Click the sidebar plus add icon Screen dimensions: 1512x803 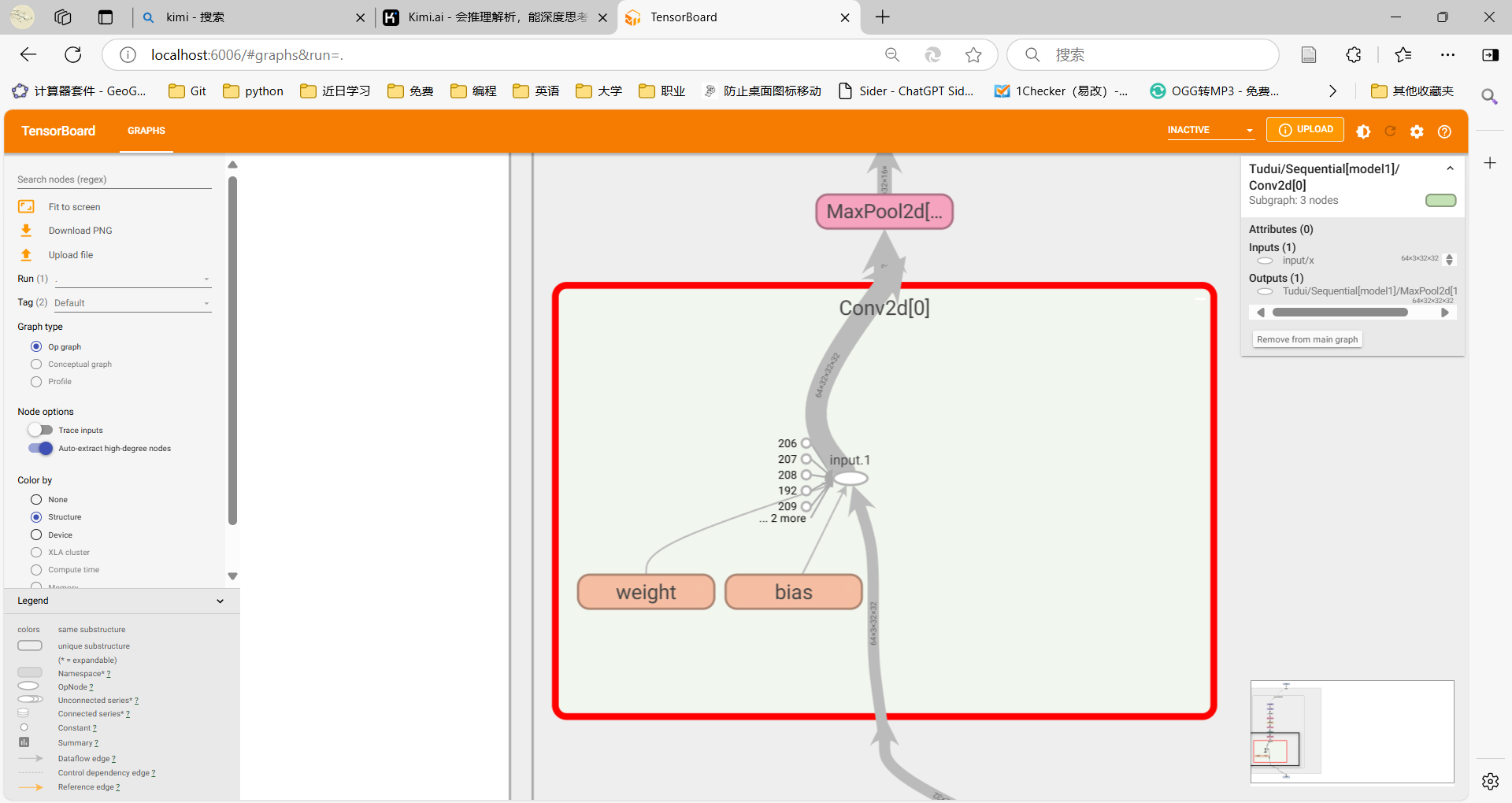click(1490, 163)
